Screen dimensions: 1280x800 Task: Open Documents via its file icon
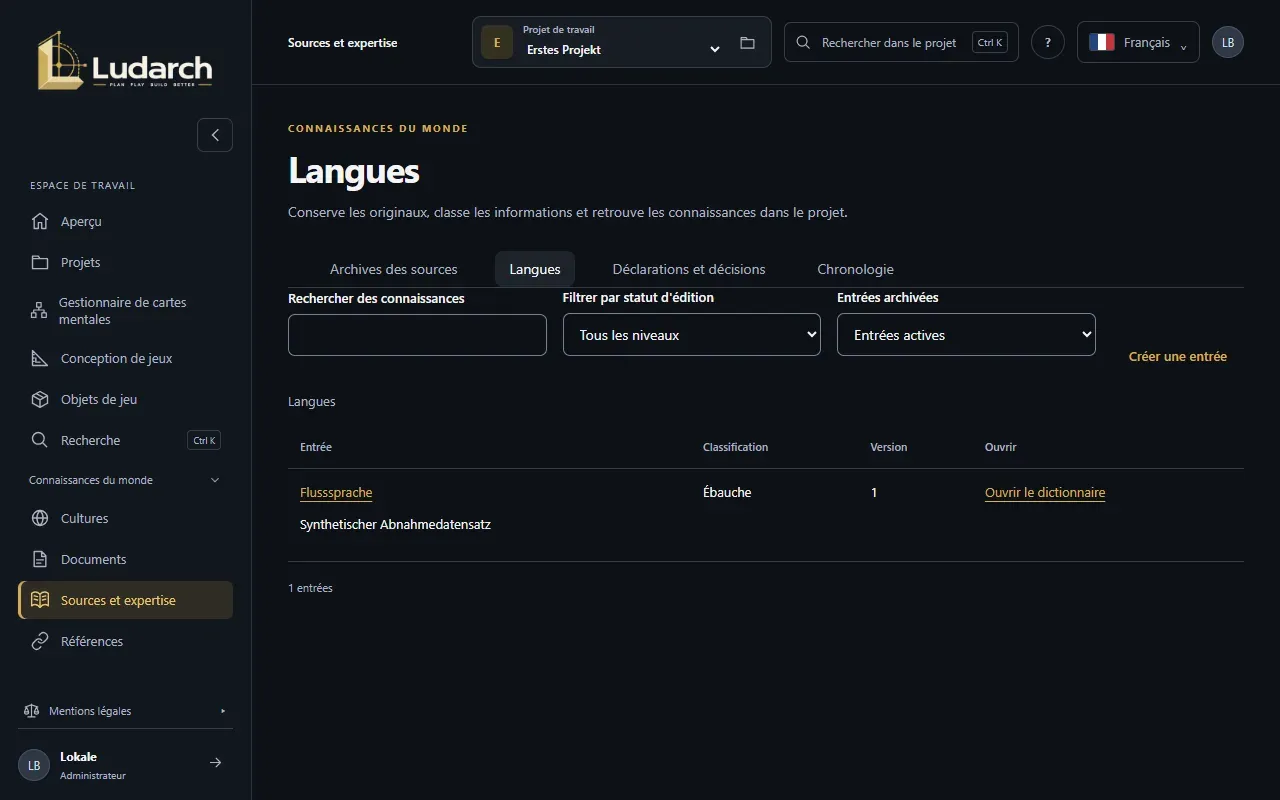pyautogui.click(x=40, y=559)
